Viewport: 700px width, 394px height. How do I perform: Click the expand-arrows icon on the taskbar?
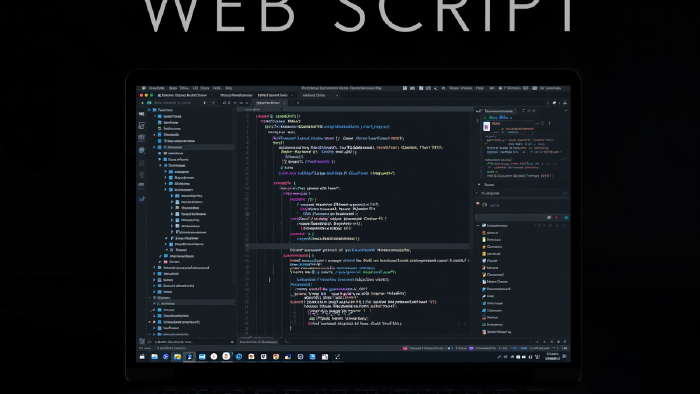pyautogui.click(x=338, y=357)
